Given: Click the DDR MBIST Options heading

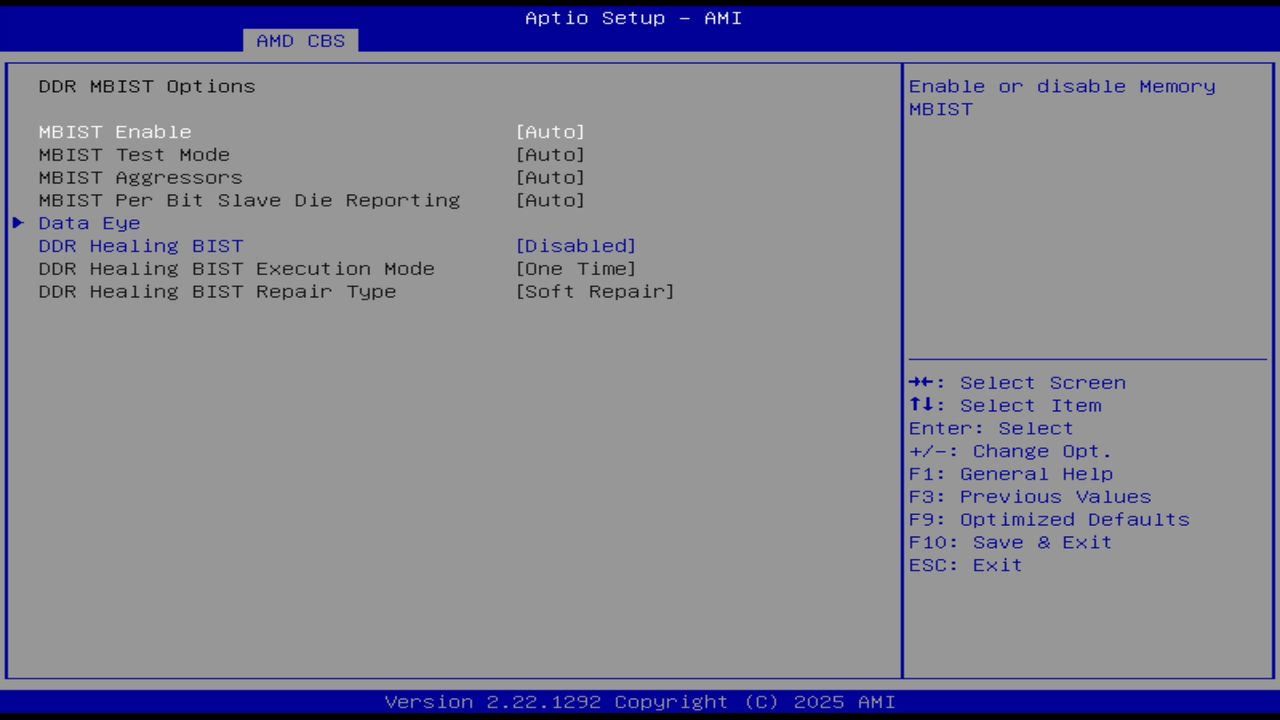Looking at the screenshot, I should [147, 87].
